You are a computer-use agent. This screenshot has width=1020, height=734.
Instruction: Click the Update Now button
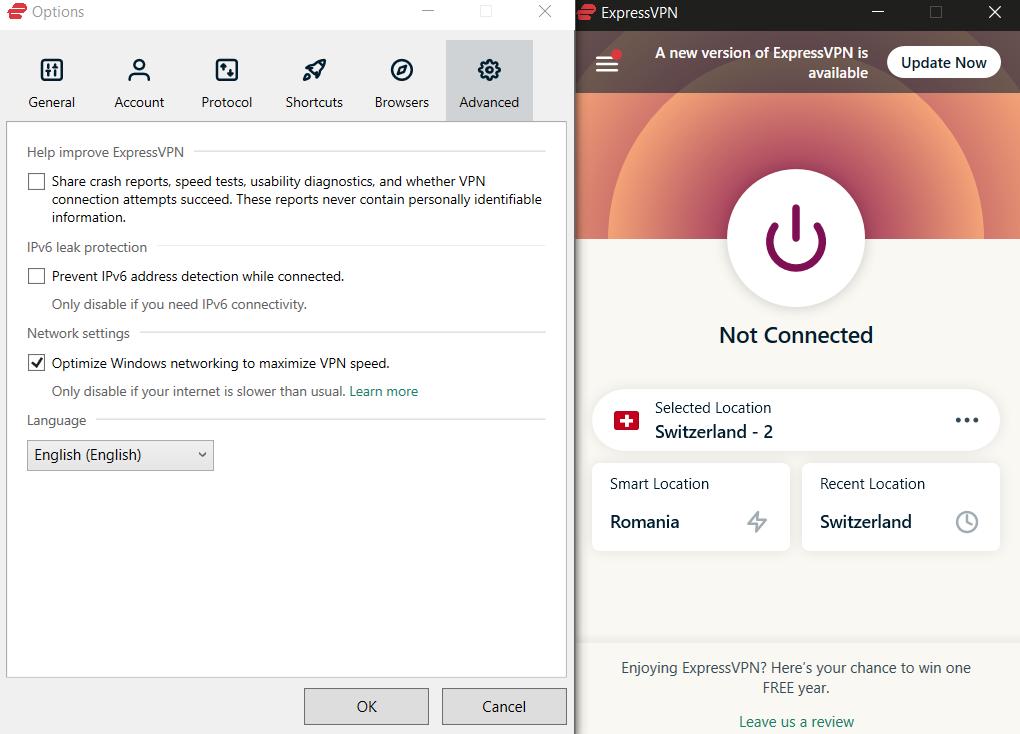(943, 62)
